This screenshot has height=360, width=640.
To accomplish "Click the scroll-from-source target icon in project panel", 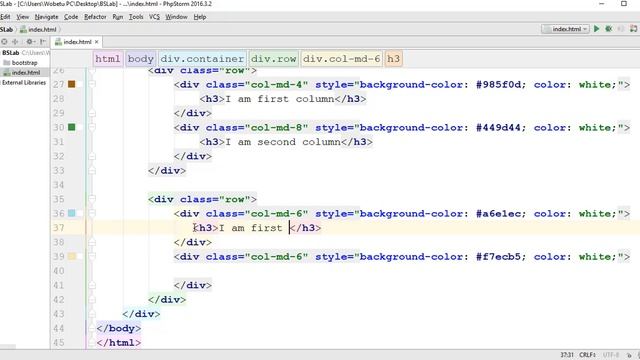I will [x=4, y=42].
